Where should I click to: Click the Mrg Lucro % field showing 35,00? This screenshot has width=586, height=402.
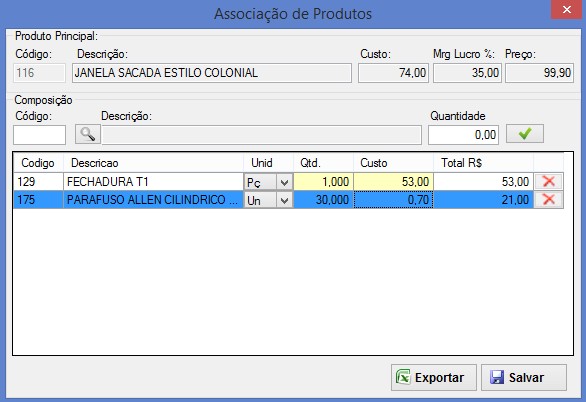[x=468, y=73]
